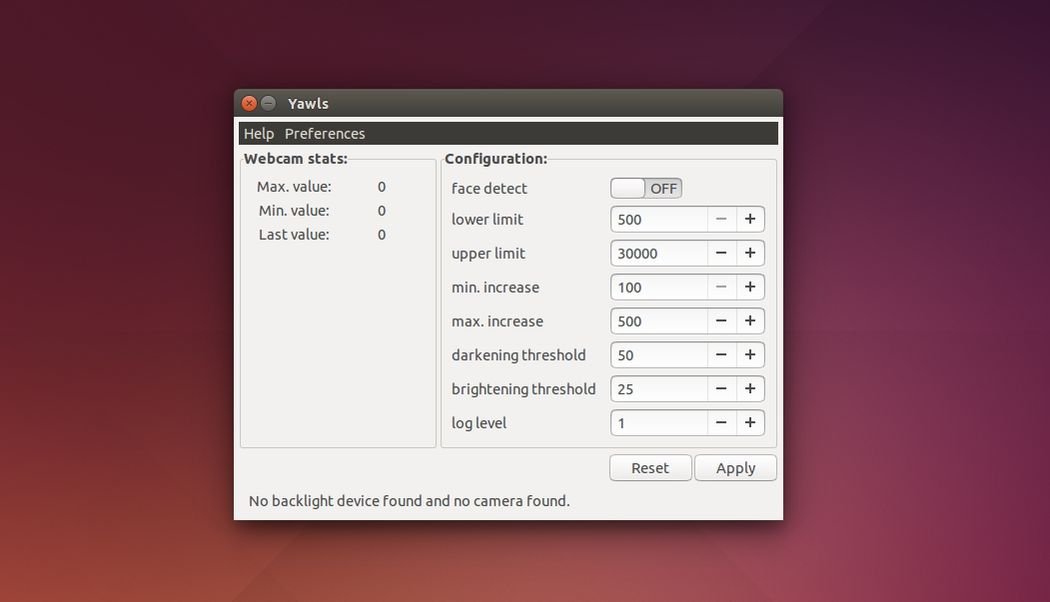Increase brightening threshold with plus button
This screenshot has height=602, width=1050.
coord(750,389)
